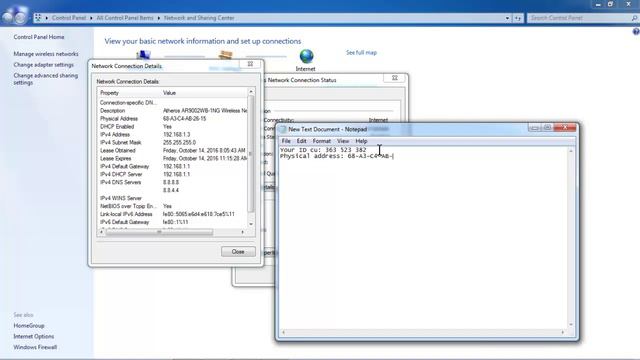640x360 pixels.
Task: Open the Edit menu in Notepad
Action: point(302,141)
